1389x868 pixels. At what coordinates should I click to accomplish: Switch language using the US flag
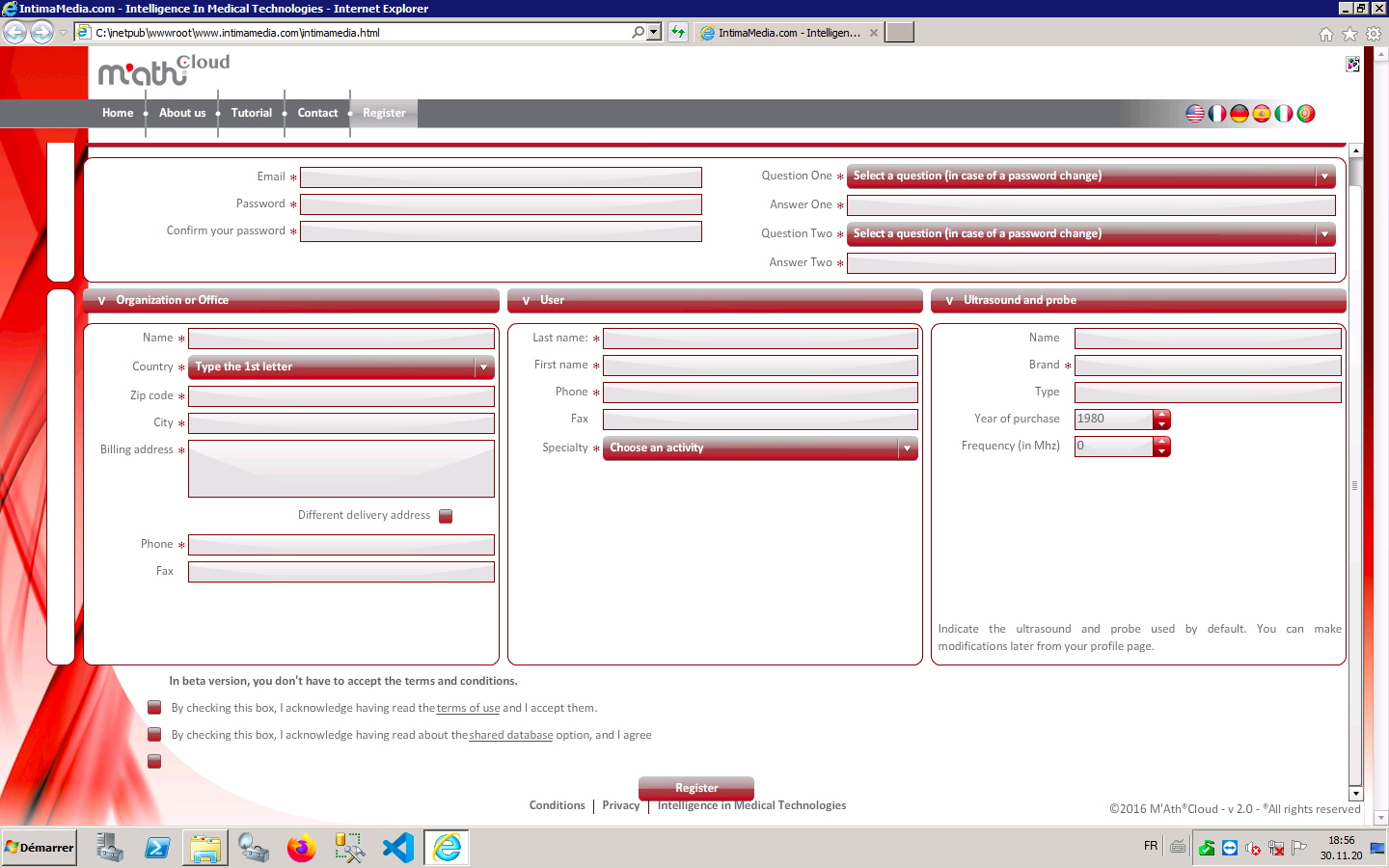point(1195,114)
